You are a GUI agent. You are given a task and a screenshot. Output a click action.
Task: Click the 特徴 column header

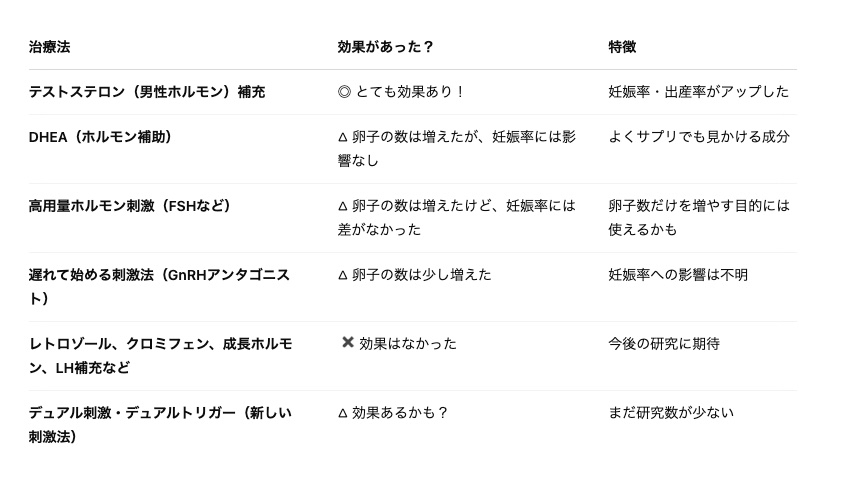click(622, 47)
